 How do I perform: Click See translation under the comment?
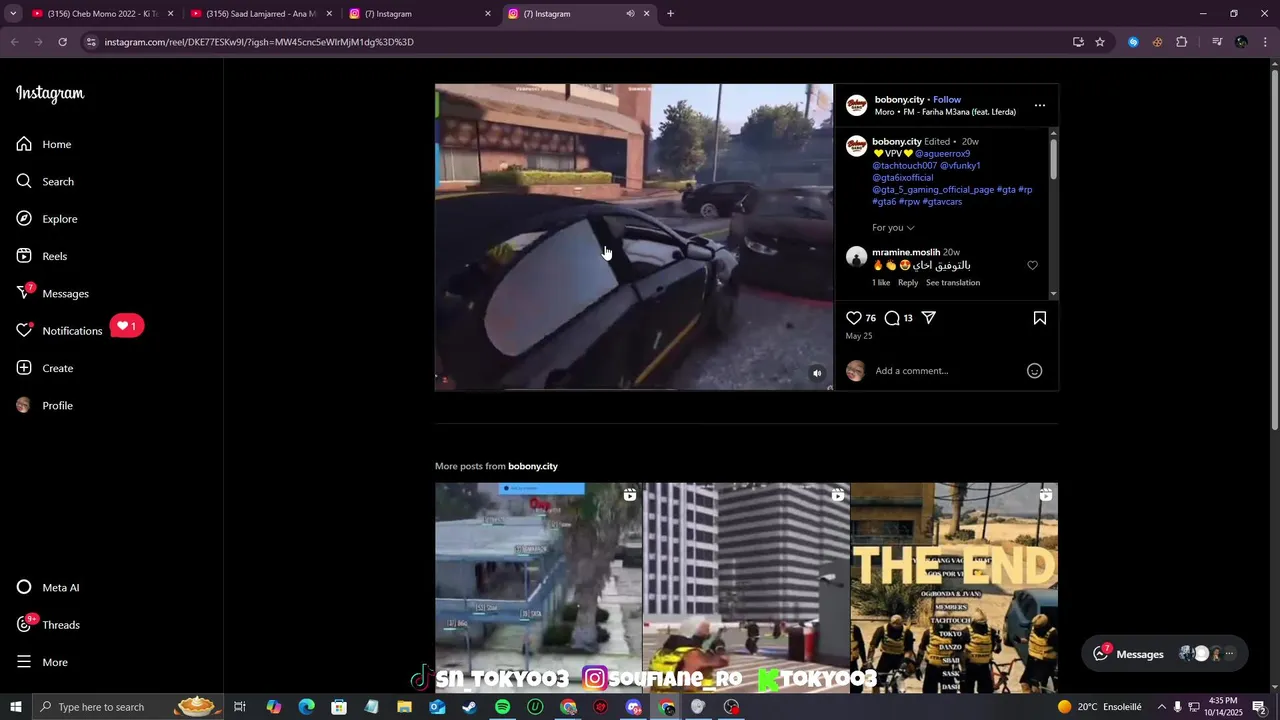[x=953, y=283]
